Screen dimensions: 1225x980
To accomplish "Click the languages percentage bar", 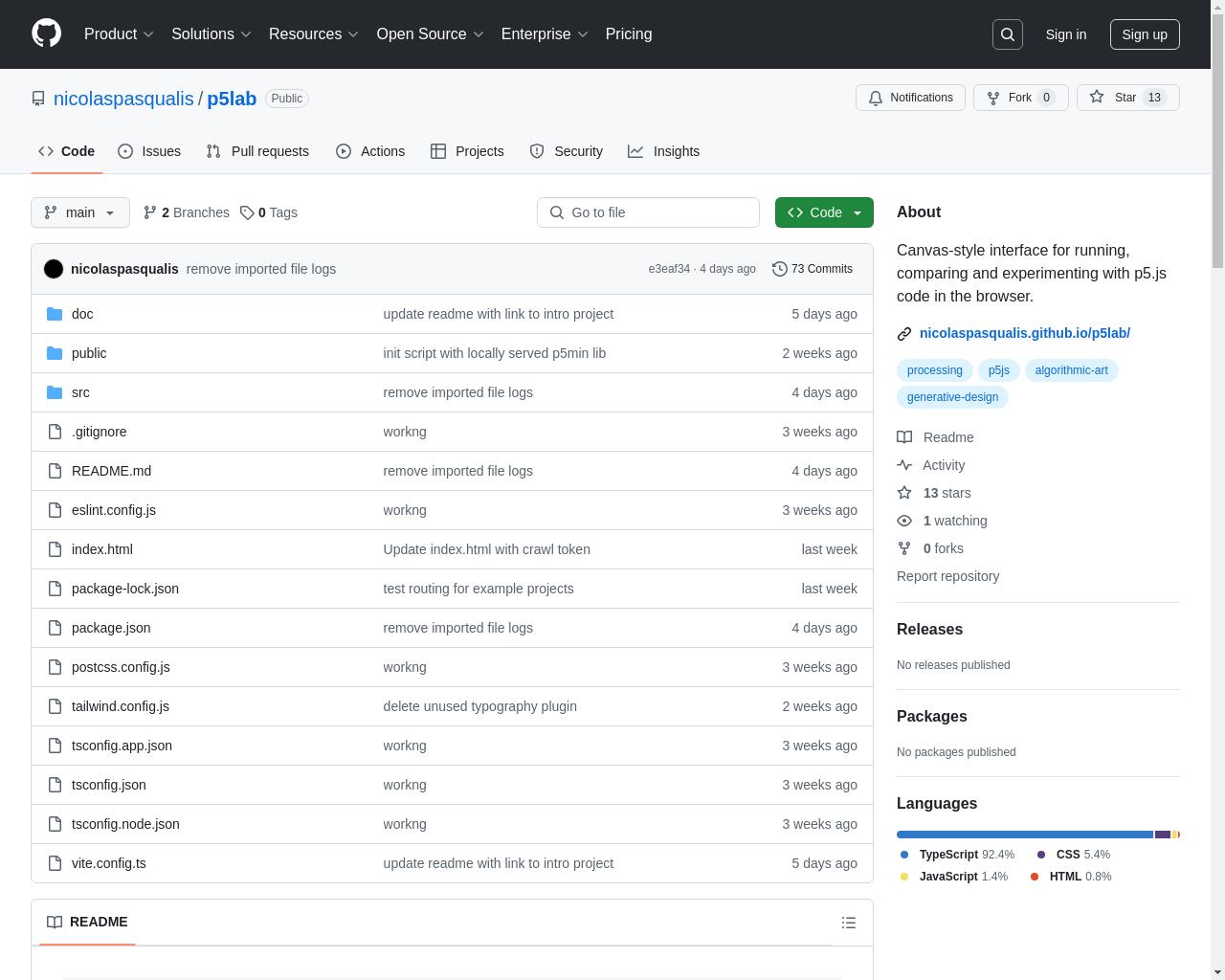I will [x=1038, y=835].
